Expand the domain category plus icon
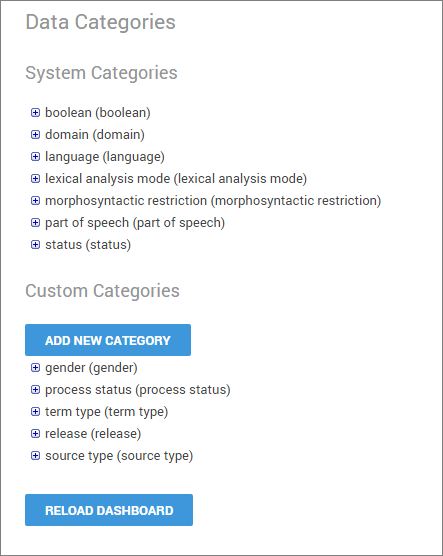443x556 pixels. [x=35, y=134]
